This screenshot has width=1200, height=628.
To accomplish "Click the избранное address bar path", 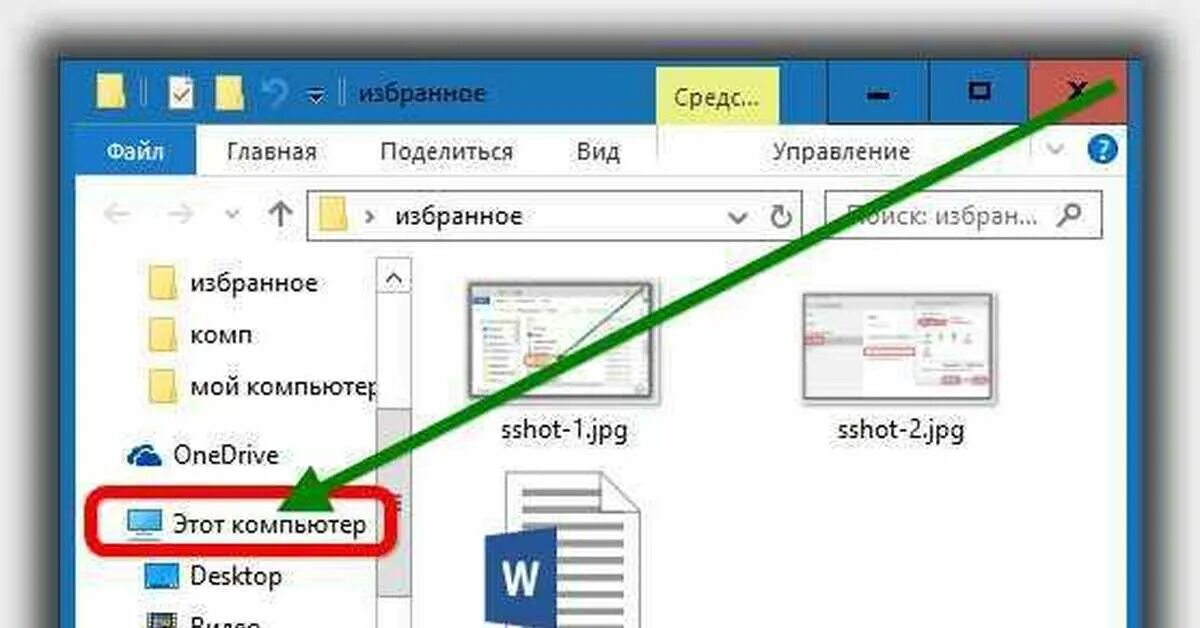I will pos(458,216).
